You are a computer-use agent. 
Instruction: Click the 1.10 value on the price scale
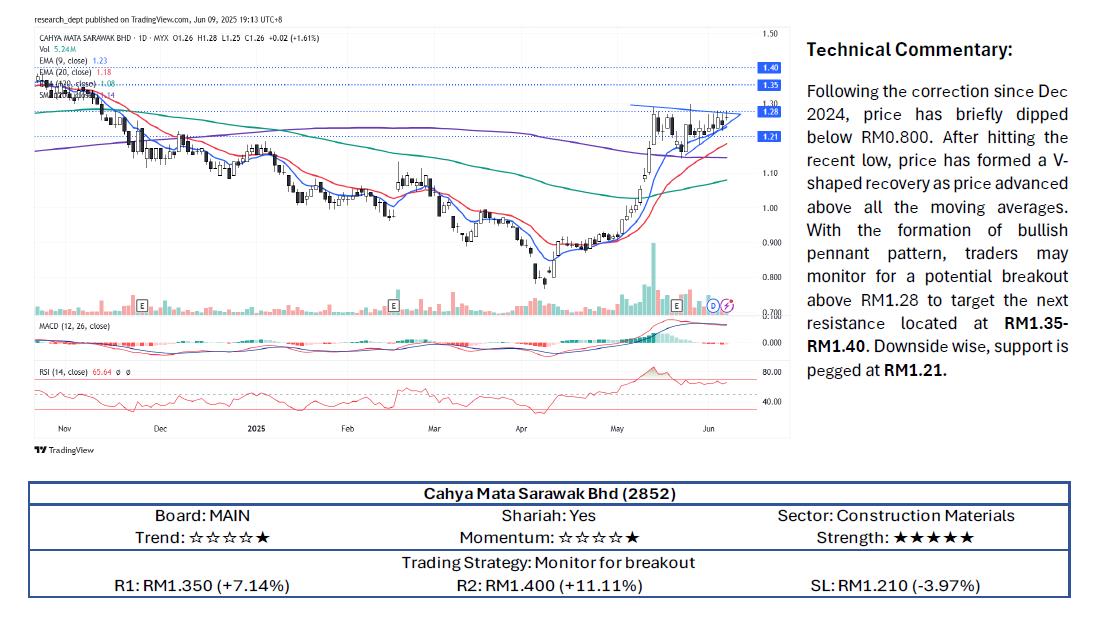[770, 173]
